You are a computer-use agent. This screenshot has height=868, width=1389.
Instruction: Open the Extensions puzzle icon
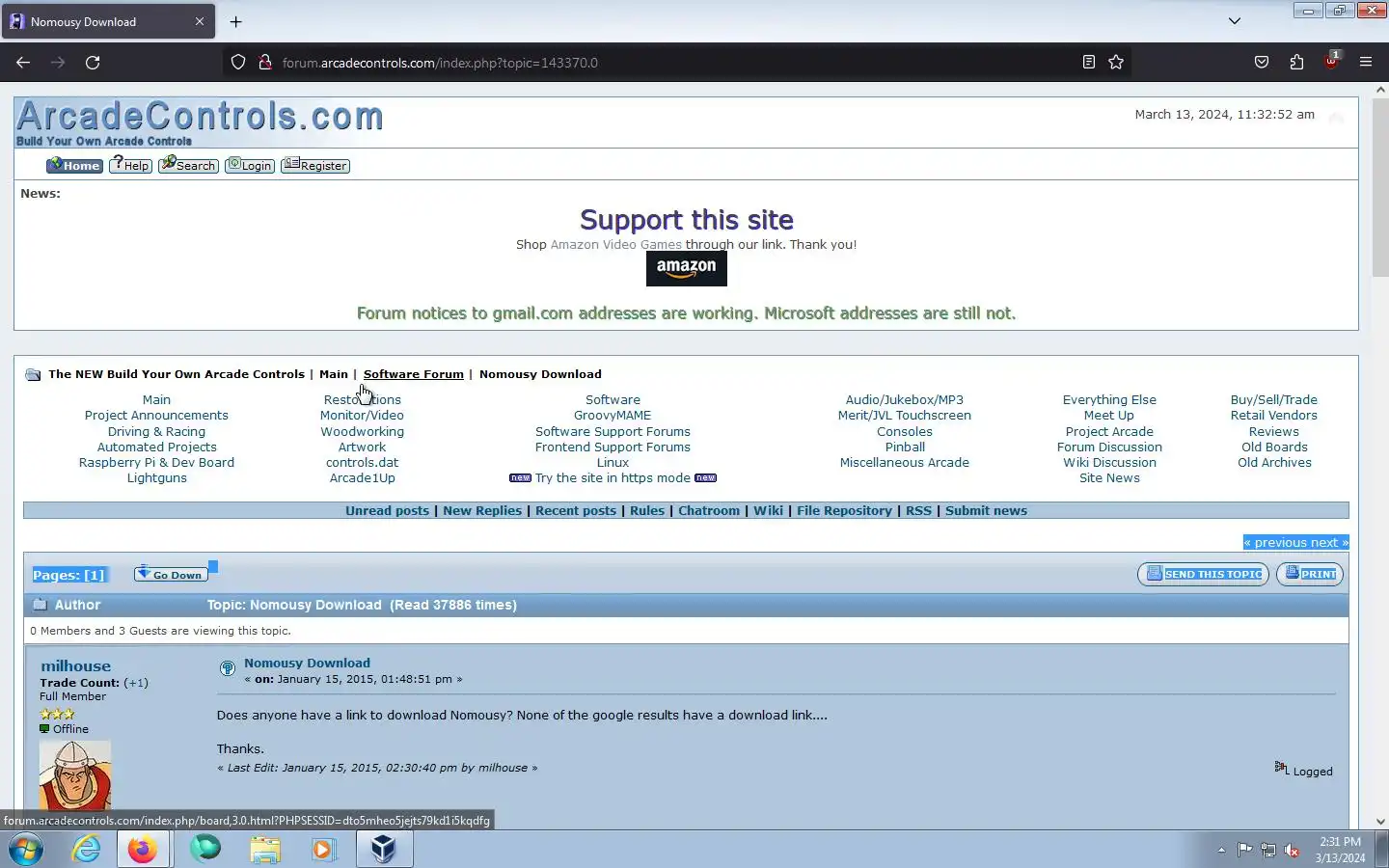(x=1296, y=62)
